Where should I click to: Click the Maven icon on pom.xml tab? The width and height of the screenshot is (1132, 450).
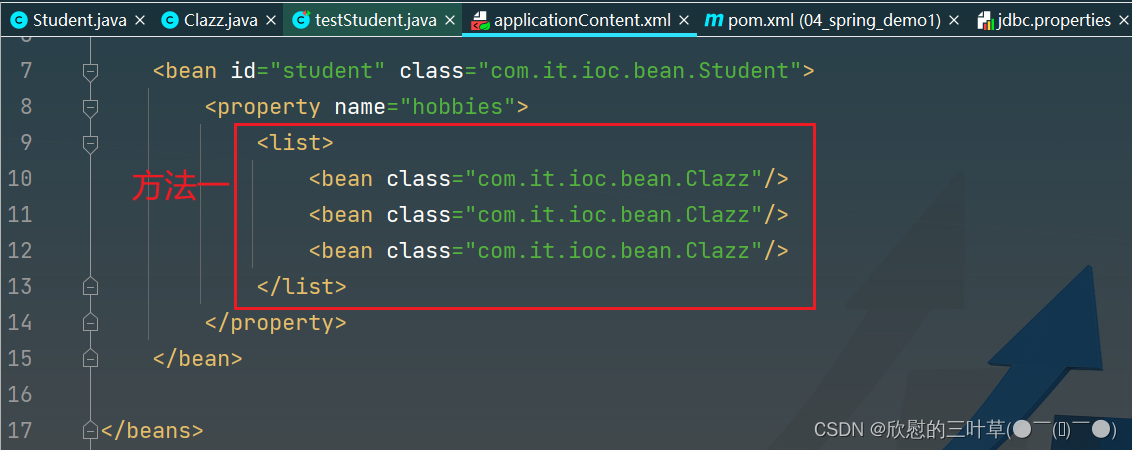(x=713, y=20)
